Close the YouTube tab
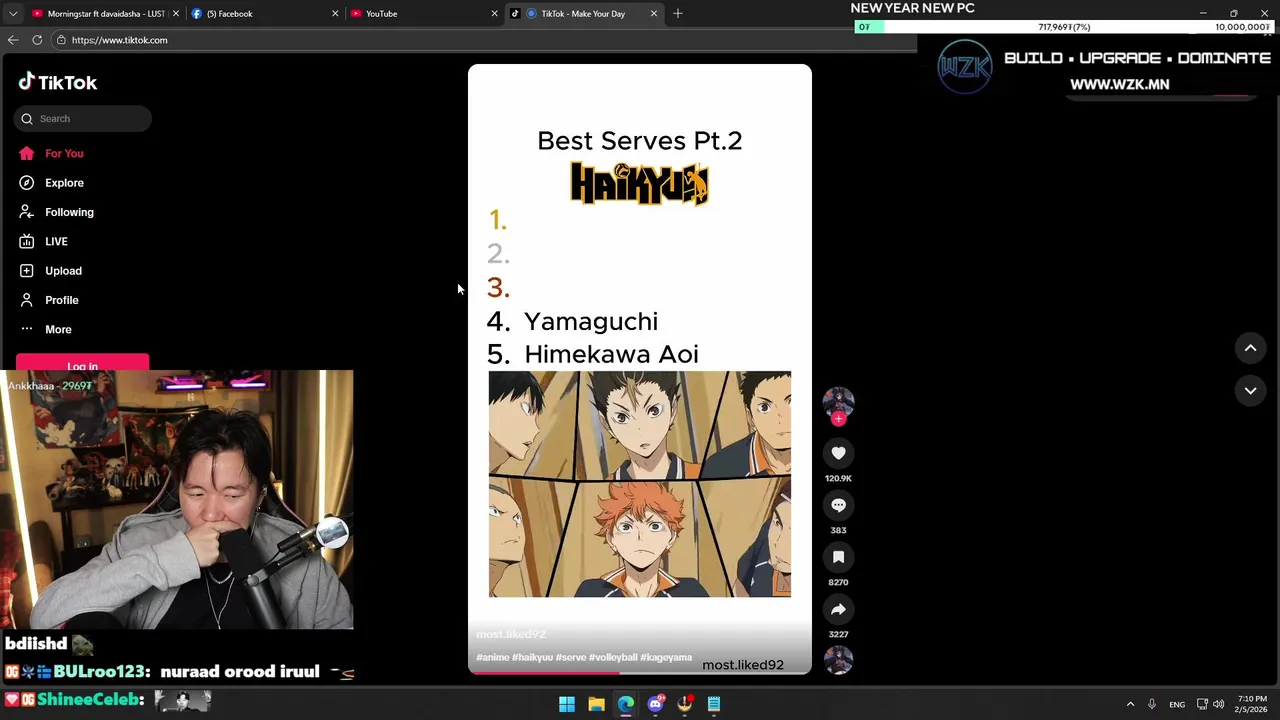 (494, 14)
